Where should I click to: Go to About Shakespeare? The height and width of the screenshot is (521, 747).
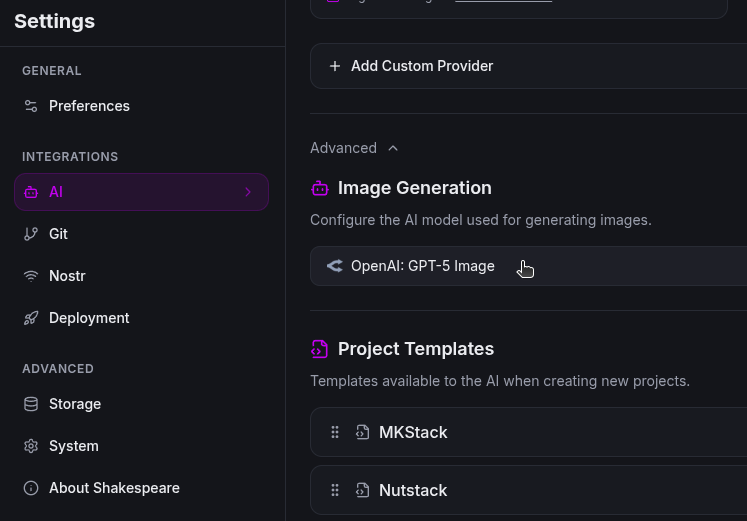coord(114,488)
